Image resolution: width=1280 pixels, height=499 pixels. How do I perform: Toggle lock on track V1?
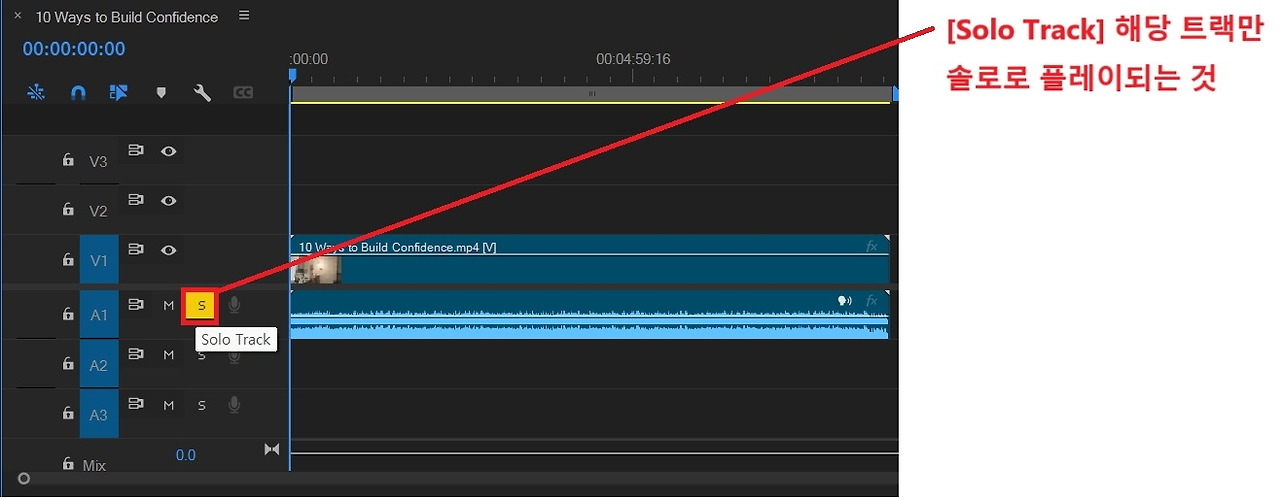[x=67, y=260]
